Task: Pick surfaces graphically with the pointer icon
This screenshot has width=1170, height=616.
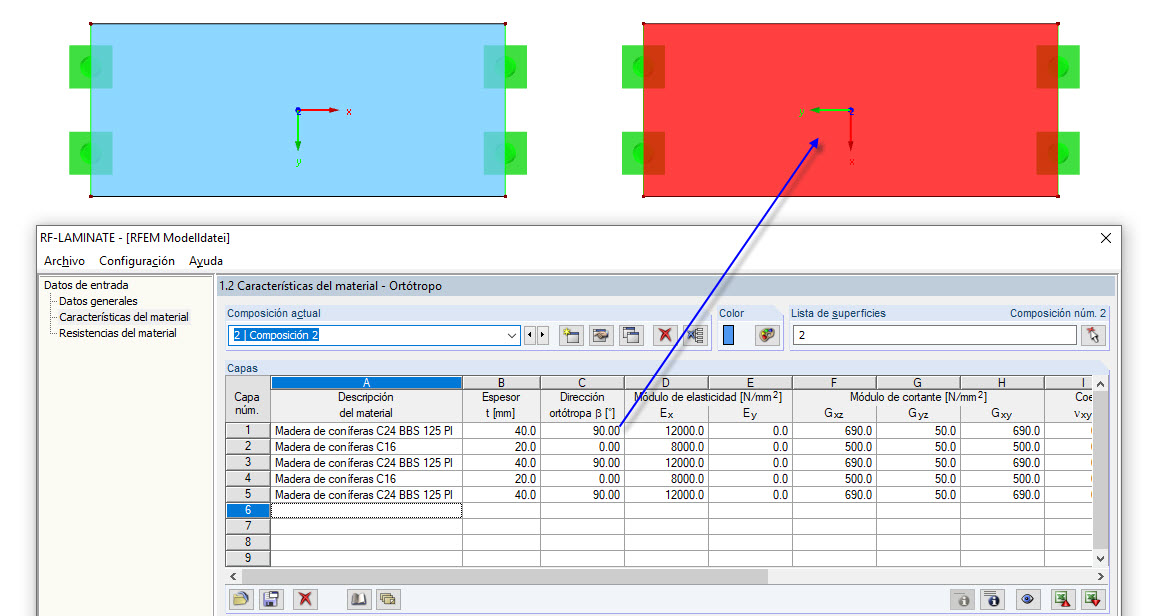Action: pyautogui.click(x=1093, y=336)
